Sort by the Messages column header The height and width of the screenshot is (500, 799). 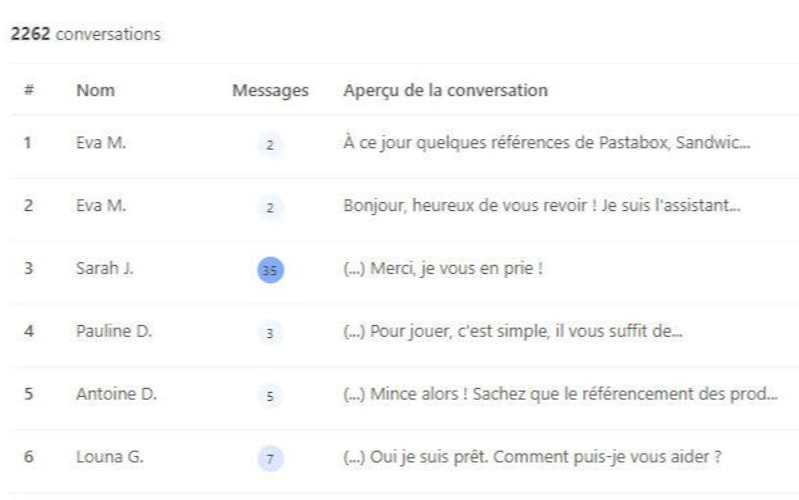click(x=270, y=90)
